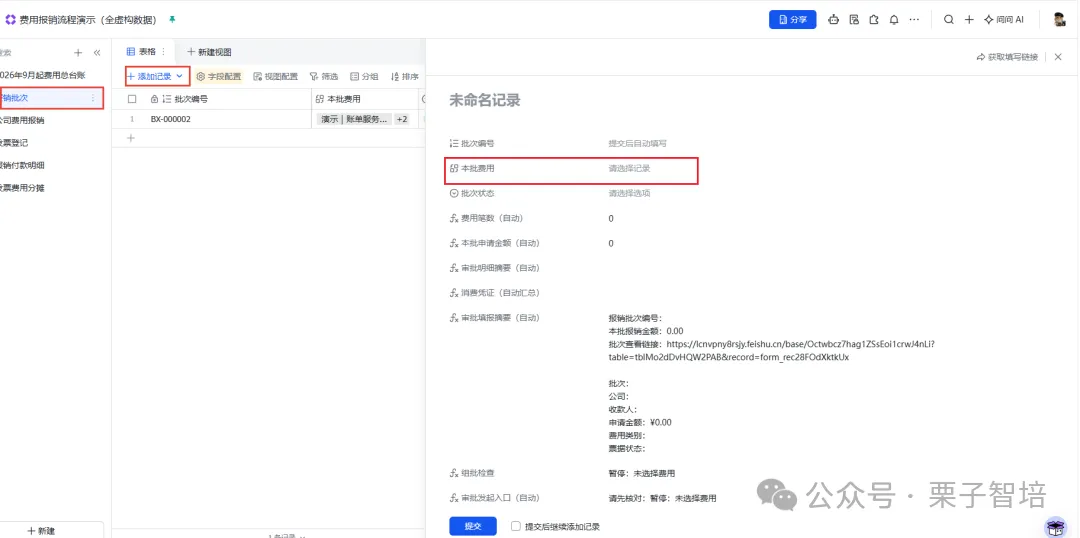The image size is (1080, 538).
Task: Open the 报销批次 table three-dot menu
Action: coord(94,98)
